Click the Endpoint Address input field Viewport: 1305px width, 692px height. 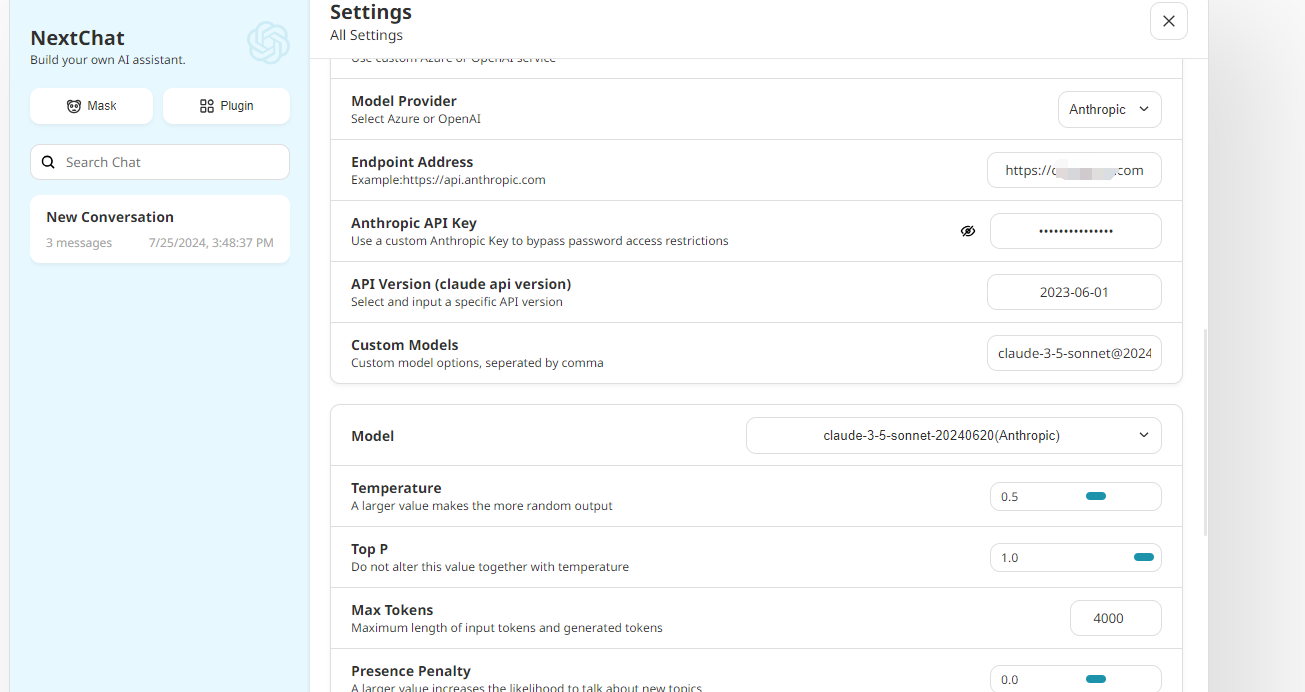coord(1074,171)
